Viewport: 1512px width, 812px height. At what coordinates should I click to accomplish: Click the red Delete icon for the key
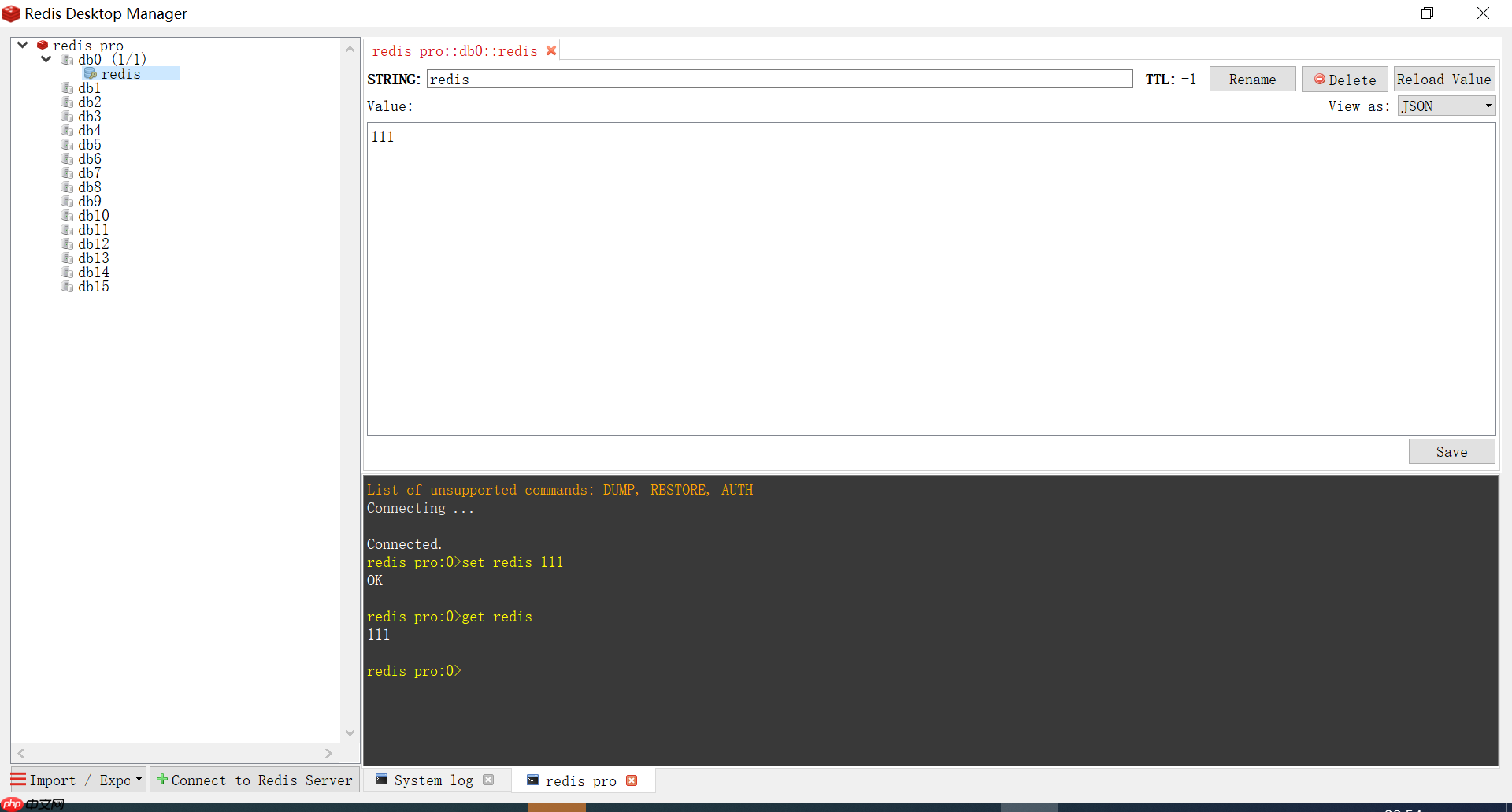click(1321, 80)
